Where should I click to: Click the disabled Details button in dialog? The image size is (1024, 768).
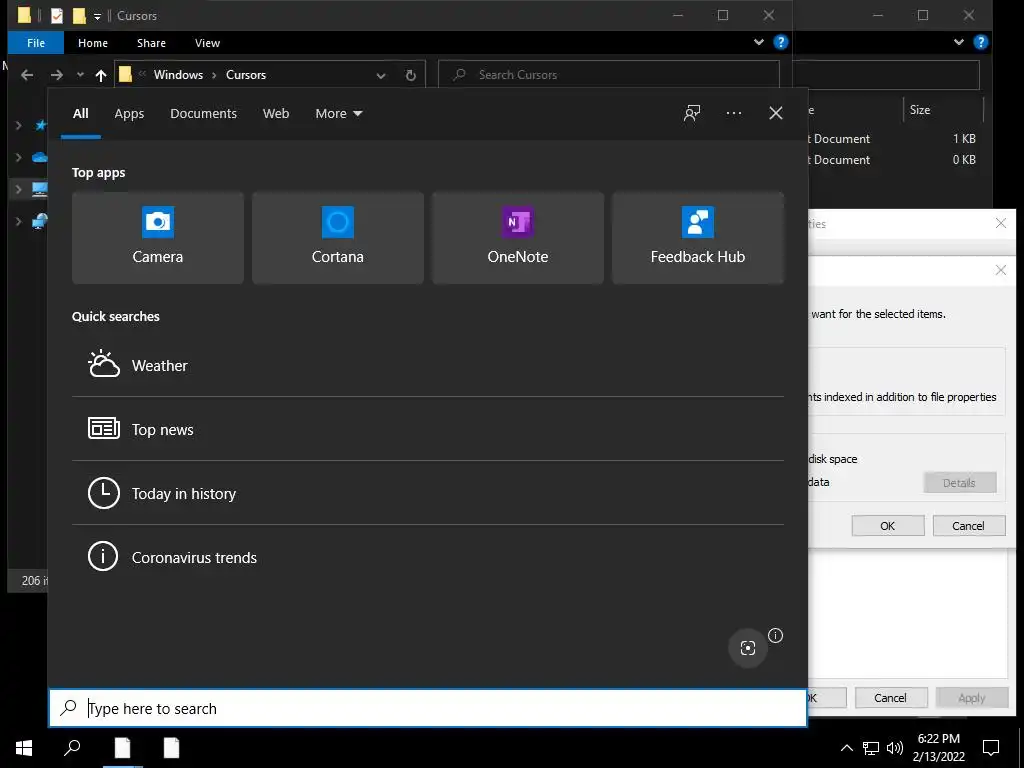959,483
